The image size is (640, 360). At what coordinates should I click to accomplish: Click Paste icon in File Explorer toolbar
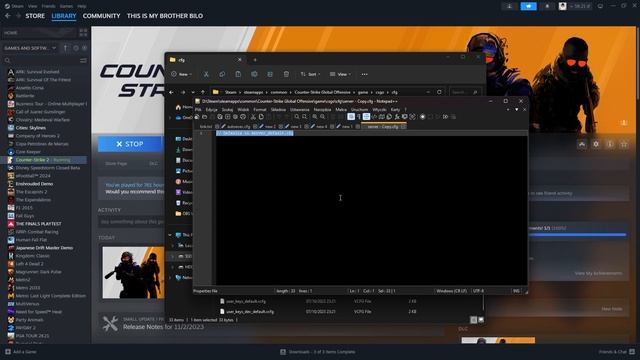[x=238, y=74]
